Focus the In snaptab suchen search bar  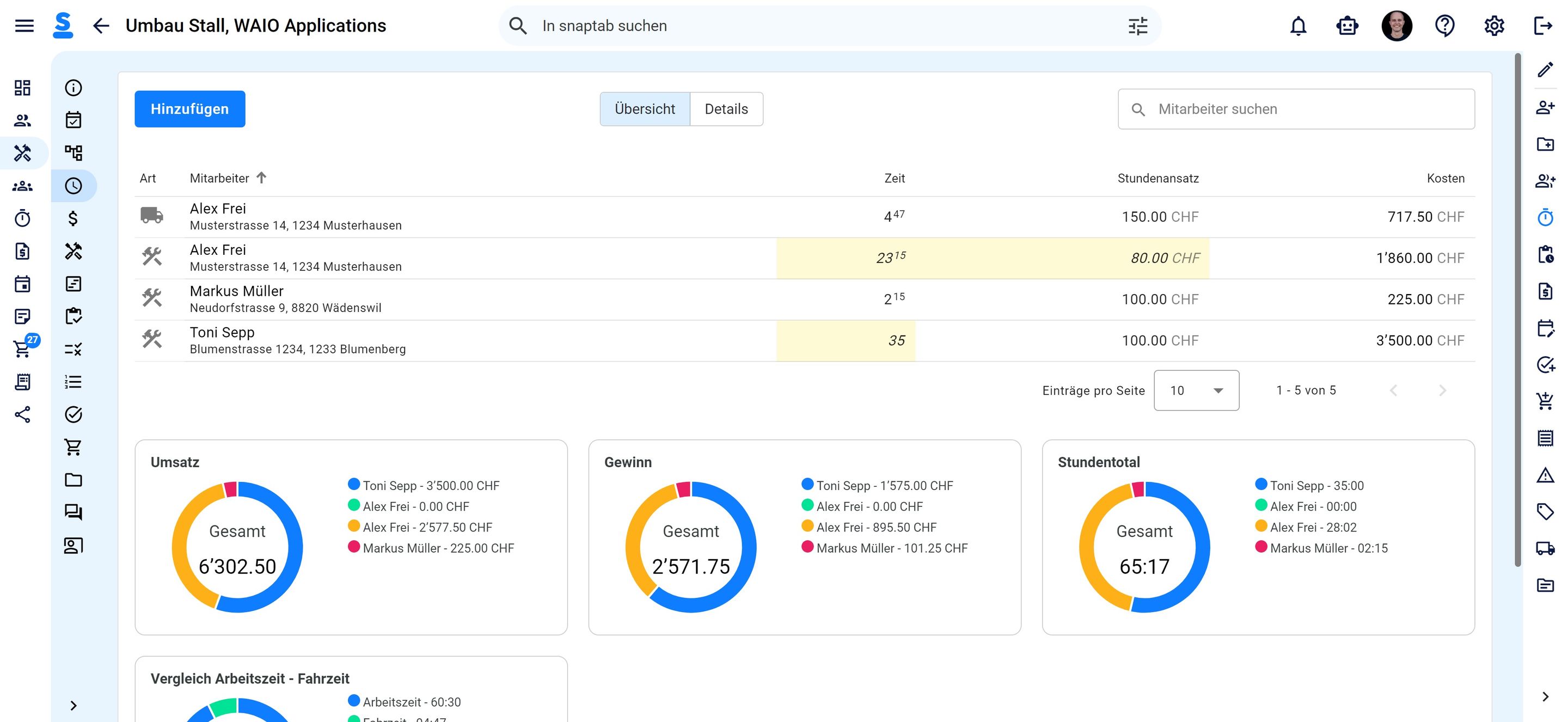(x=829, y=26)
